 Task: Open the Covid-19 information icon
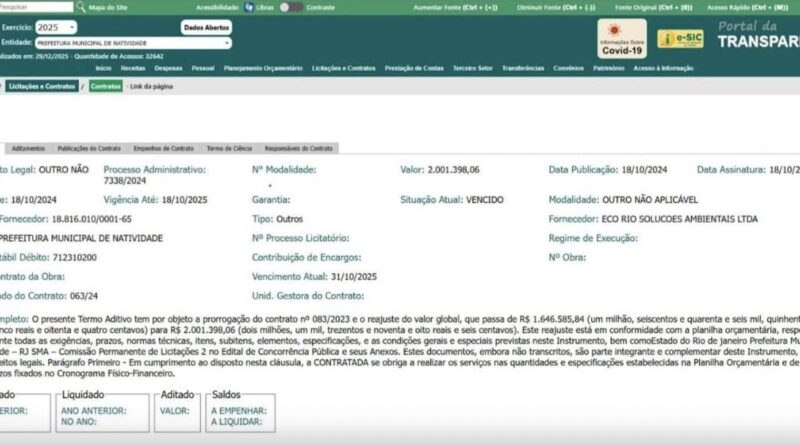coord(621,39)
